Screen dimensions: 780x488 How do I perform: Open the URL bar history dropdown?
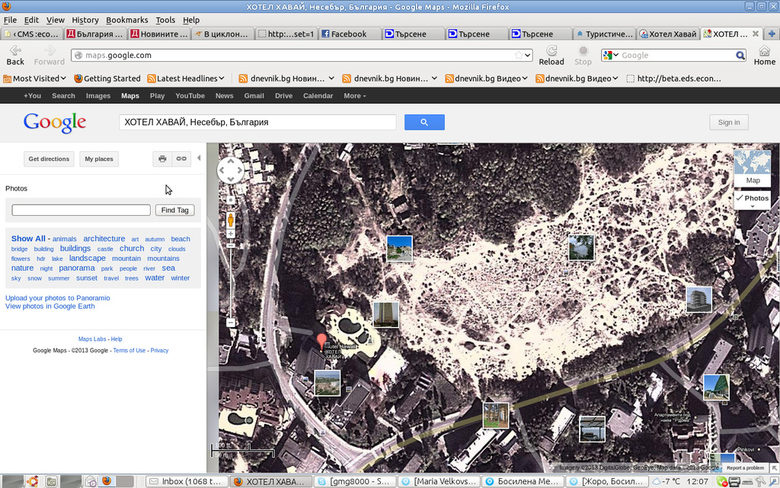click(527, 55)
